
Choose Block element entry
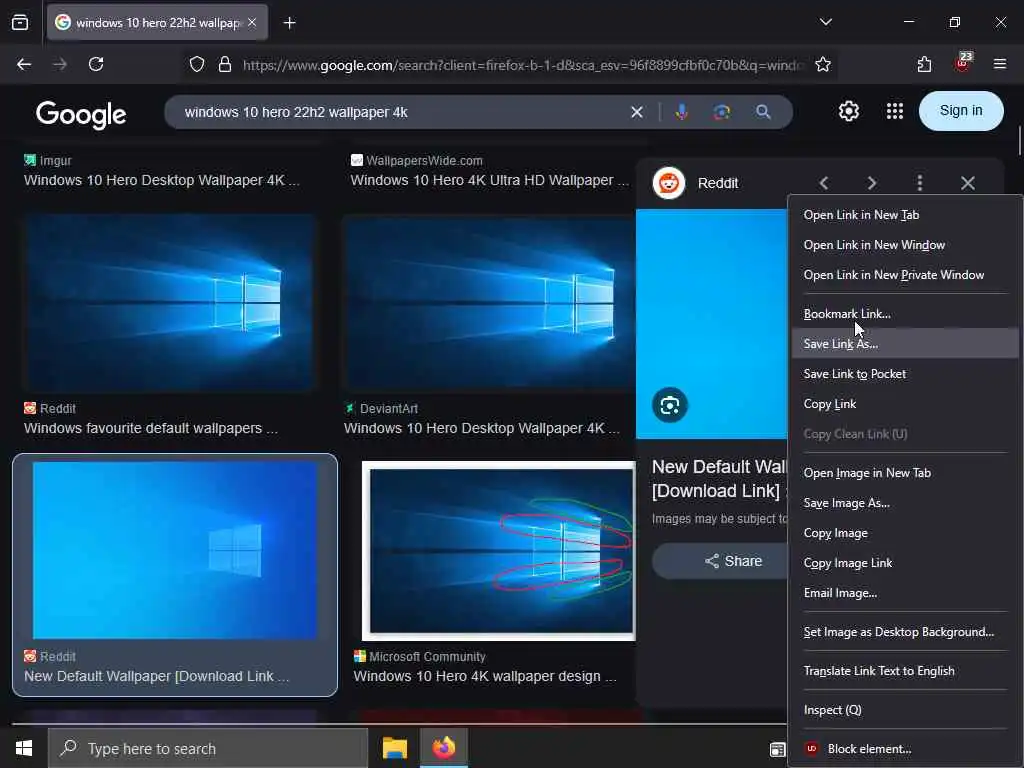pyautogui.click(x=904, y=749)
